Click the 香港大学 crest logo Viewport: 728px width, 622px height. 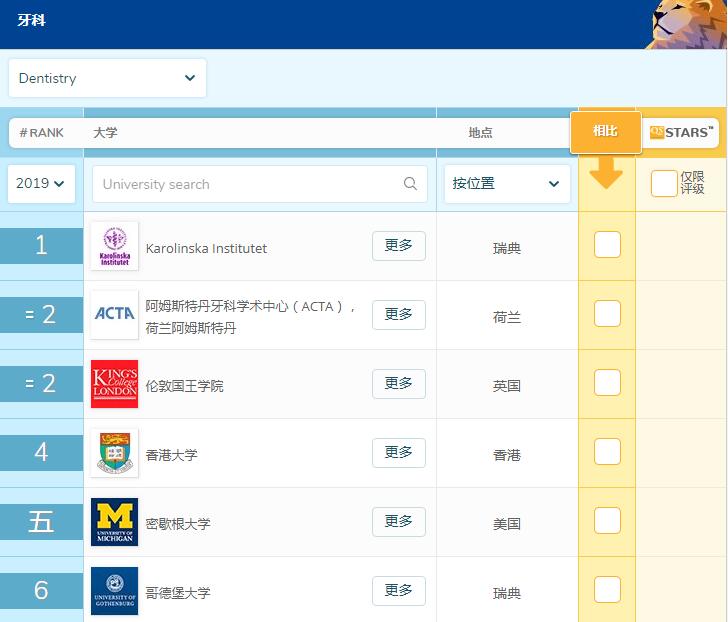(x=114, y=453)
